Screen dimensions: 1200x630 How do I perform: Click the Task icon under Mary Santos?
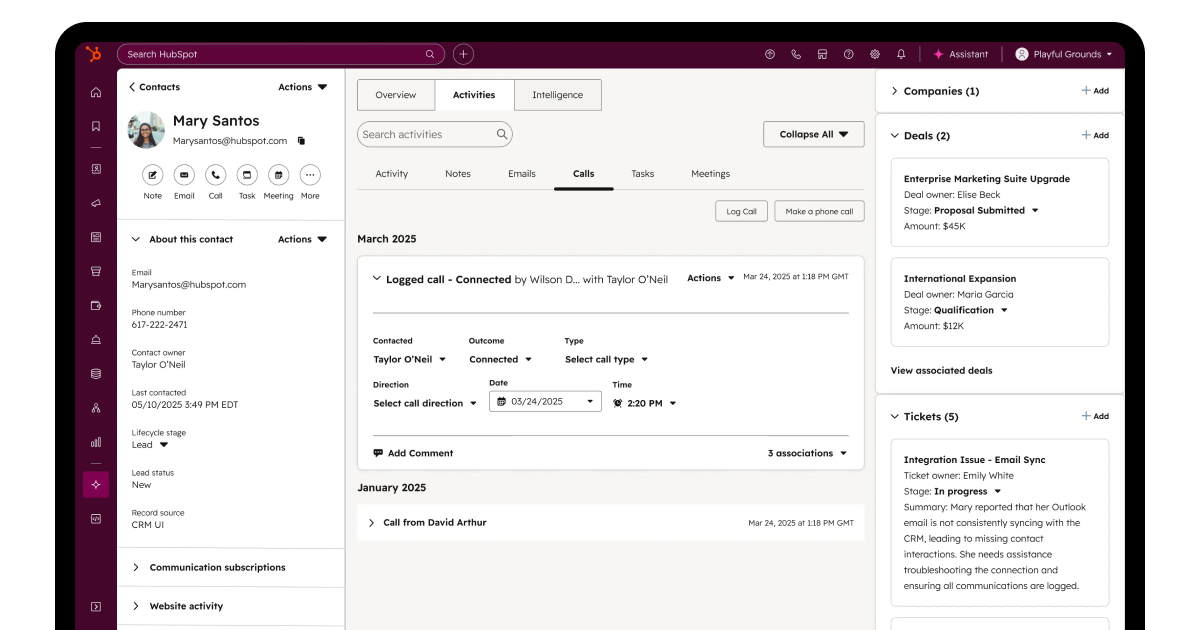247,174
